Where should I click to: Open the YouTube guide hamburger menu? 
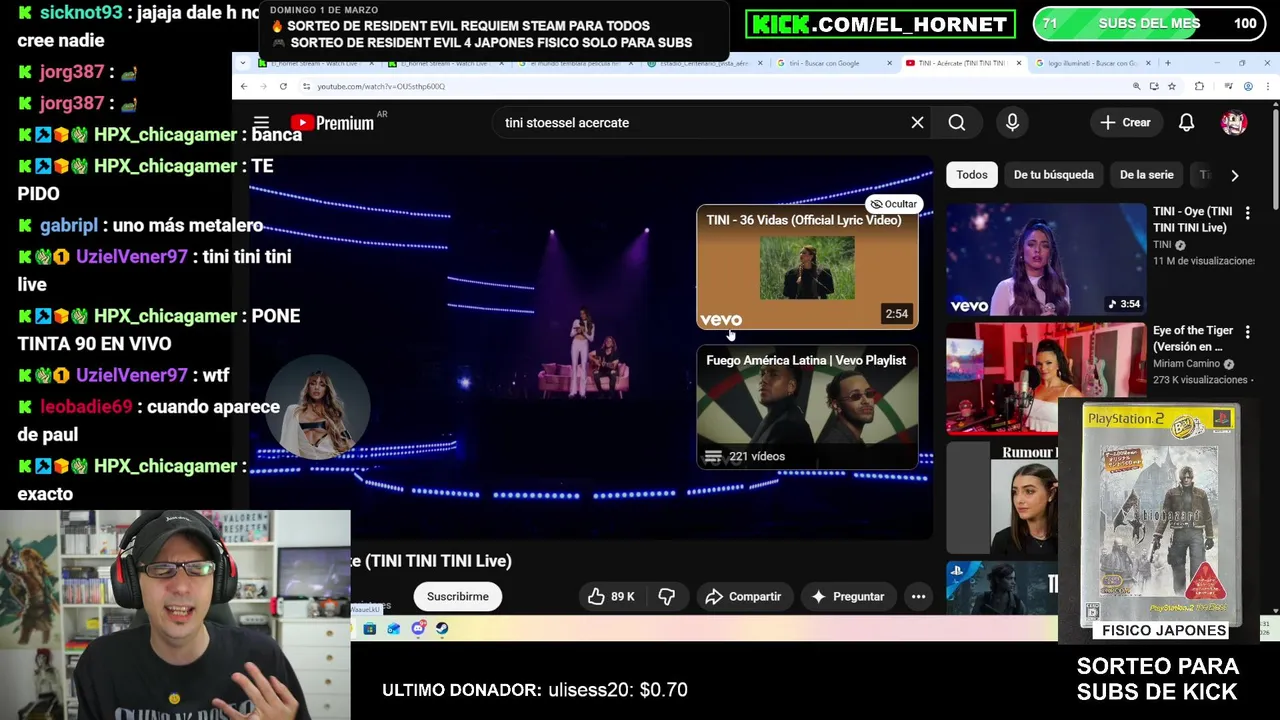(x=261, y=122)
